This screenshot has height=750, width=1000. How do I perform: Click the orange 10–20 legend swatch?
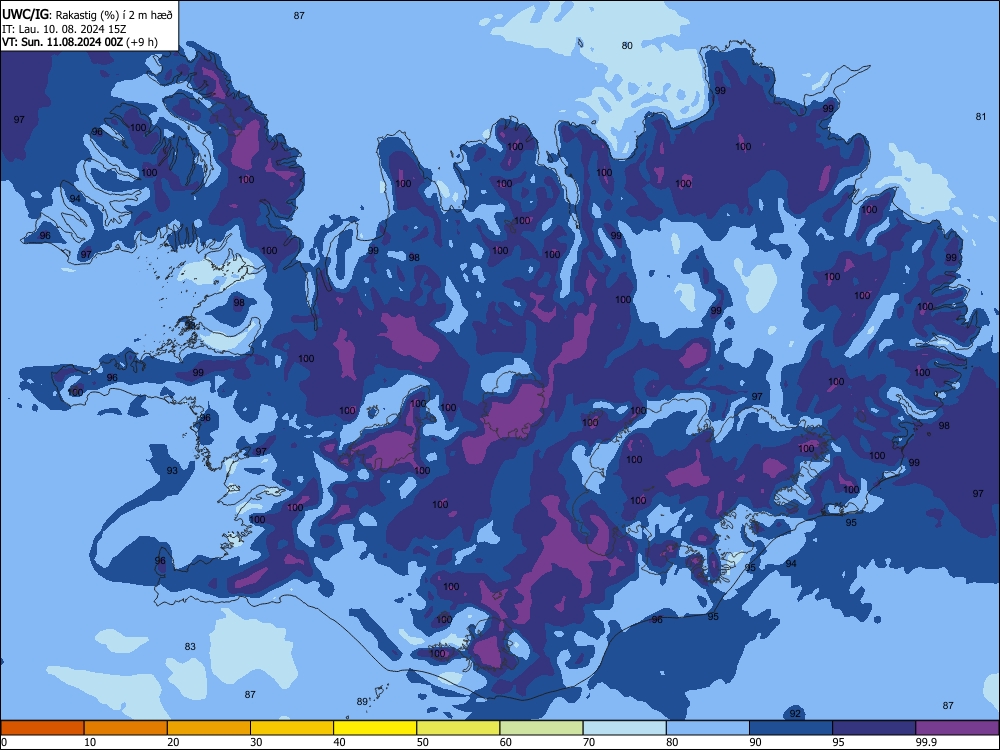click(126, 728)
